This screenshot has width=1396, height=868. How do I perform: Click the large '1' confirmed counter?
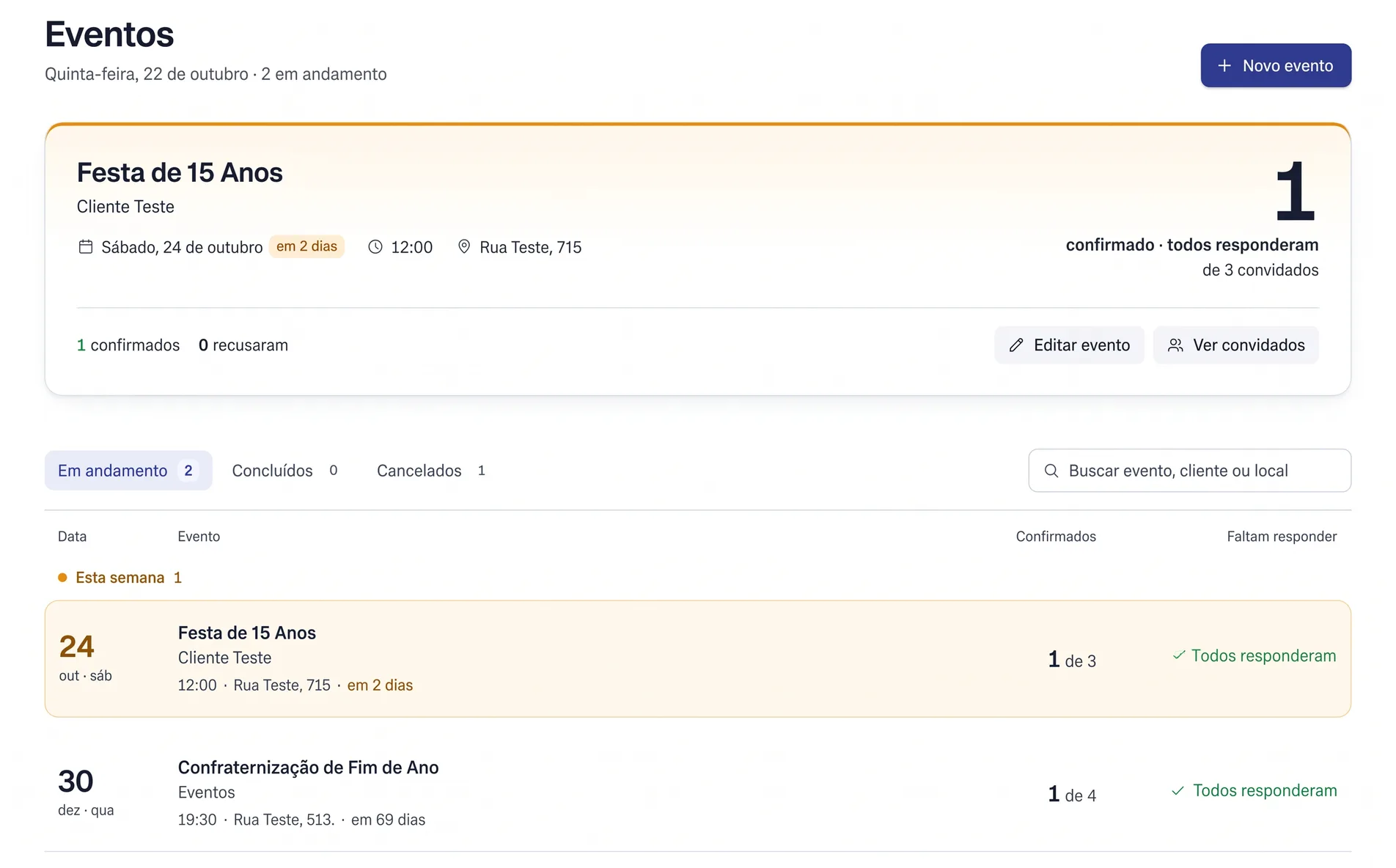tap(1295, 191)
